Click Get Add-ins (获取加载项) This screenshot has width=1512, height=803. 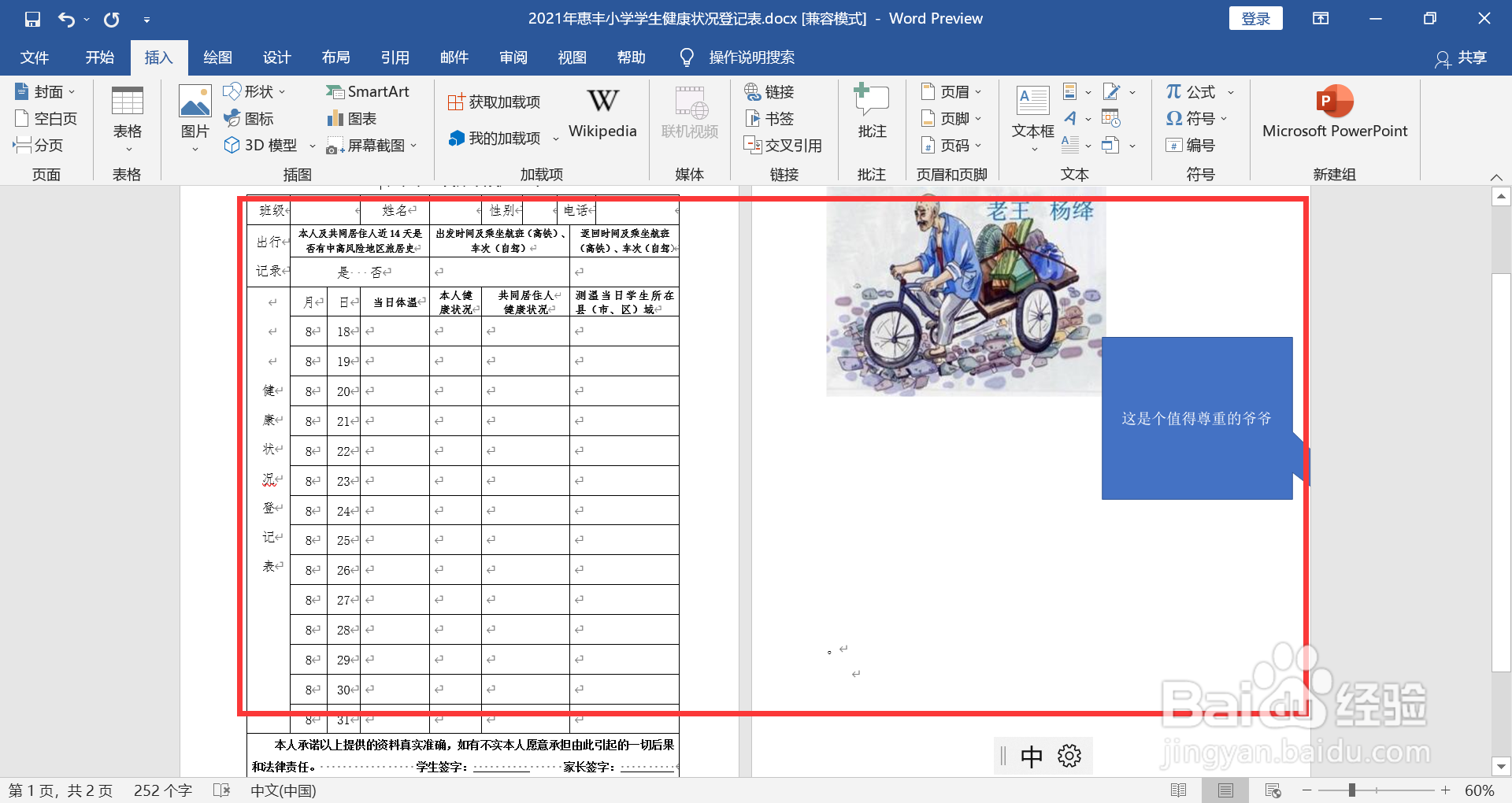[494, 102]
